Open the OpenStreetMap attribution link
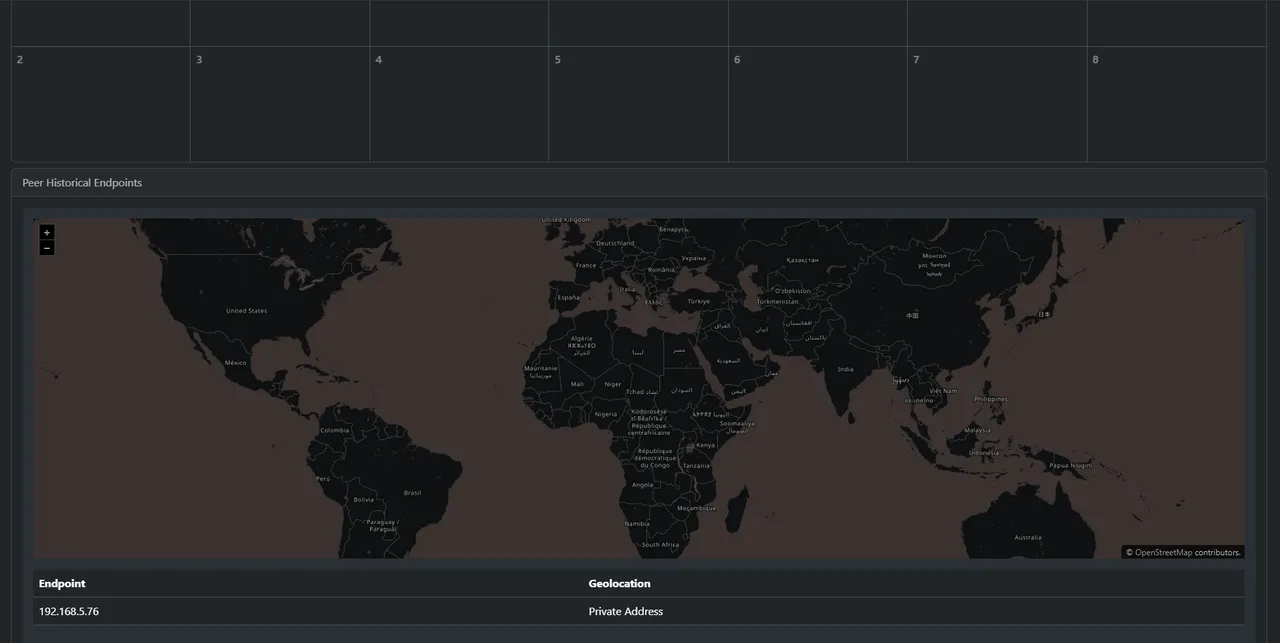Screen dimensions: 1280x643 (x=1163, y=552)
